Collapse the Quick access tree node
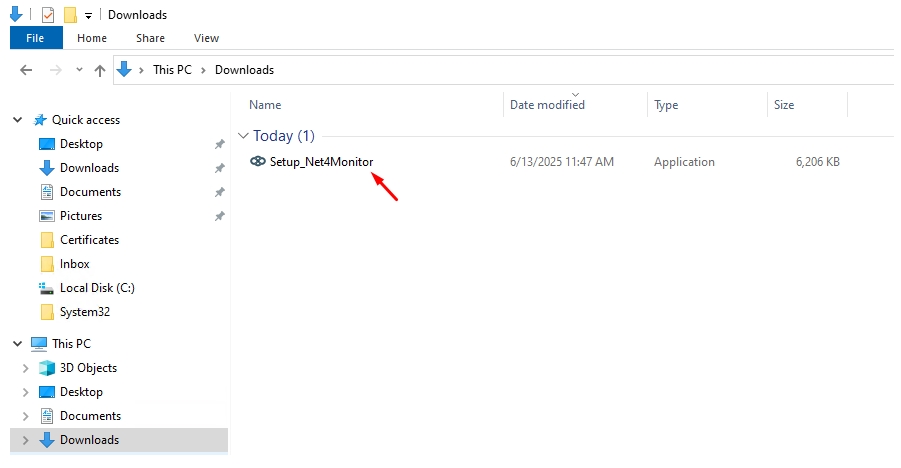901x468 pixels. click(18, 120)
